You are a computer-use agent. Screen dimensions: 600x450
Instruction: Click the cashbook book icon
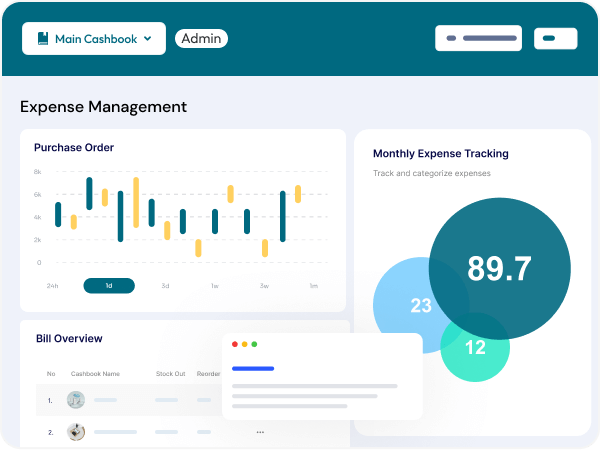click(x=43, y=39)
